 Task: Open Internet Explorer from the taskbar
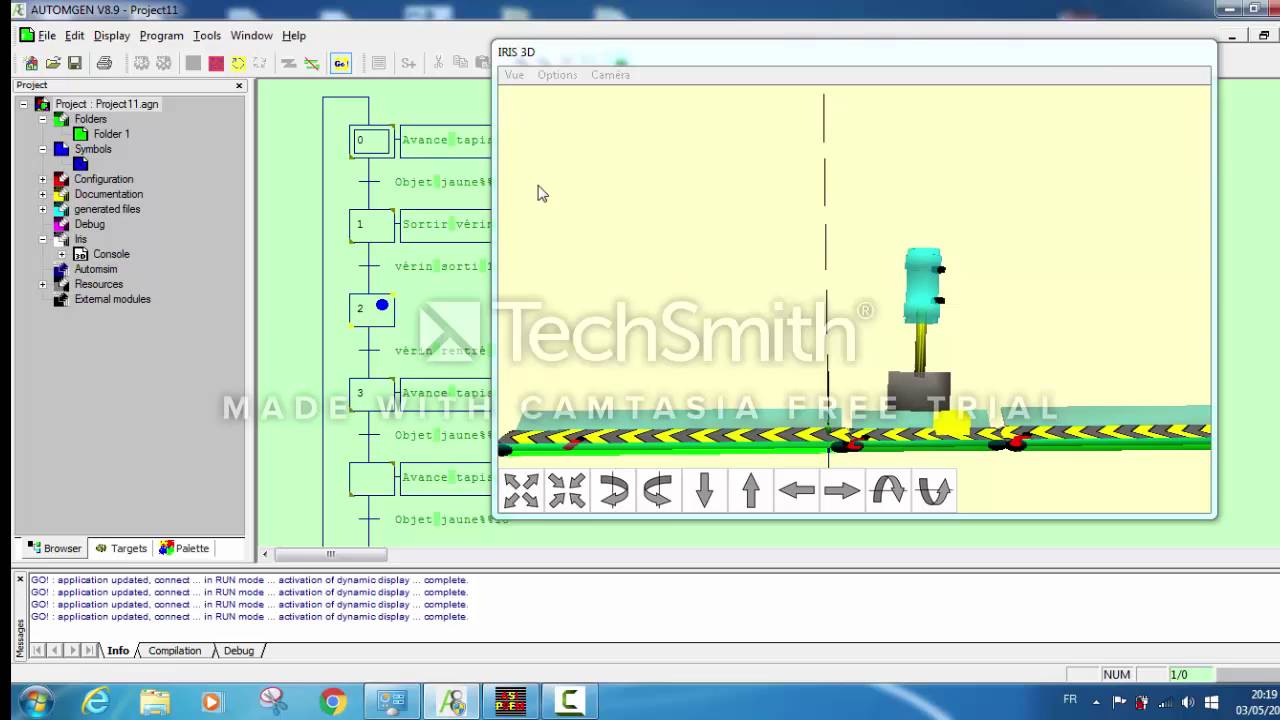pos(96,701)
